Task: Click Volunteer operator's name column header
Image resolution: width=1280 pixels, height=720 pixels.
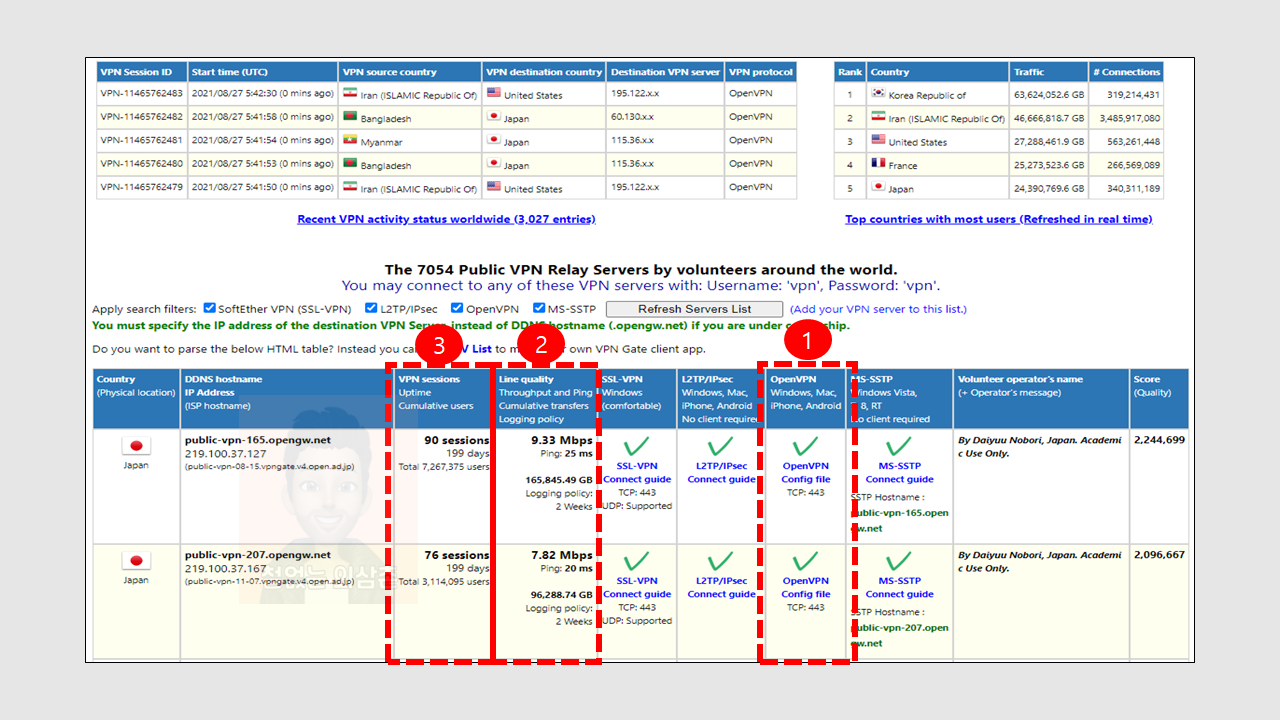Action: coord(1040,399)
